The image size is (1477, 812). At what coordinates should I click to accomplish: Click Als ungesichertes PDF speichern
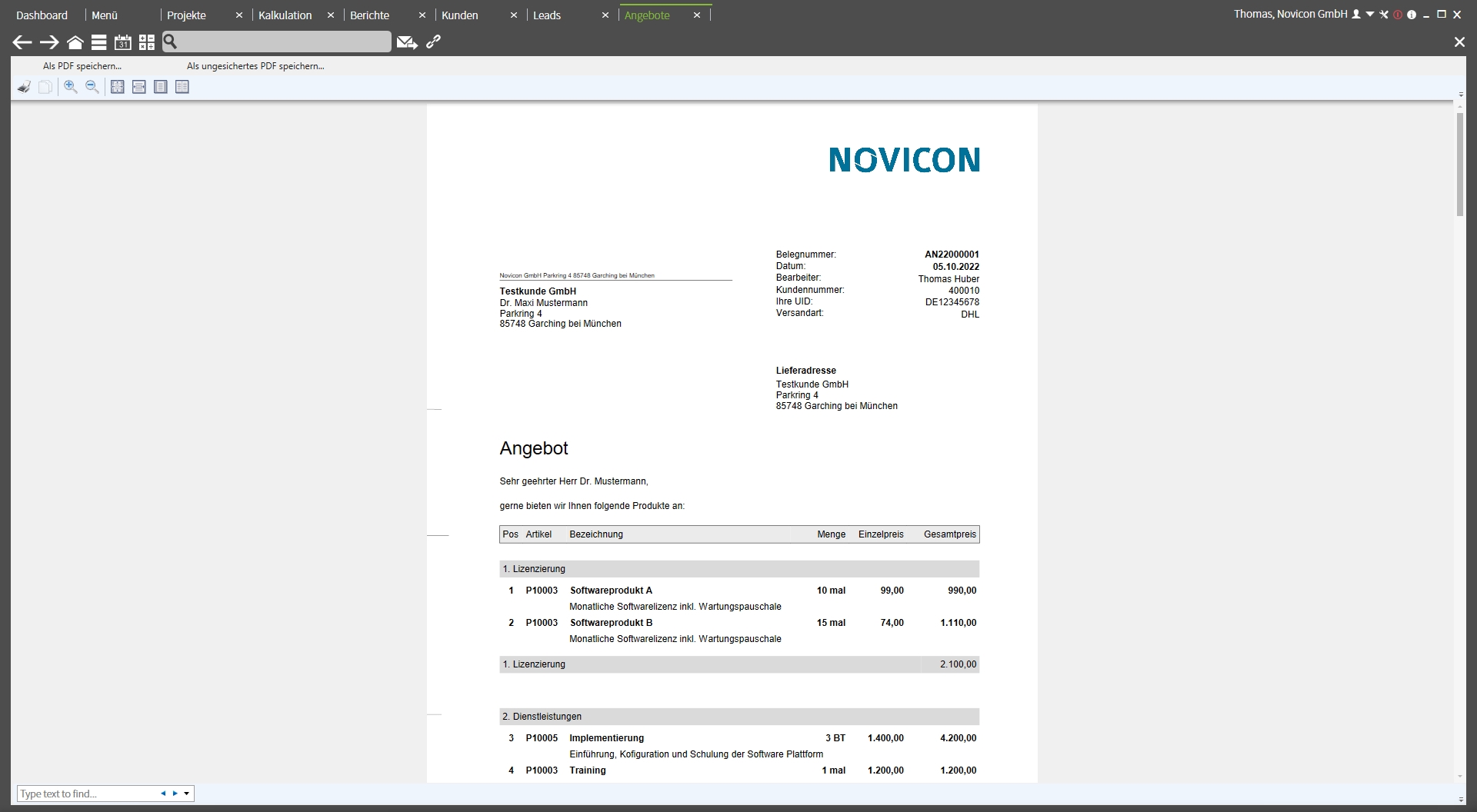tap(255, 66)
